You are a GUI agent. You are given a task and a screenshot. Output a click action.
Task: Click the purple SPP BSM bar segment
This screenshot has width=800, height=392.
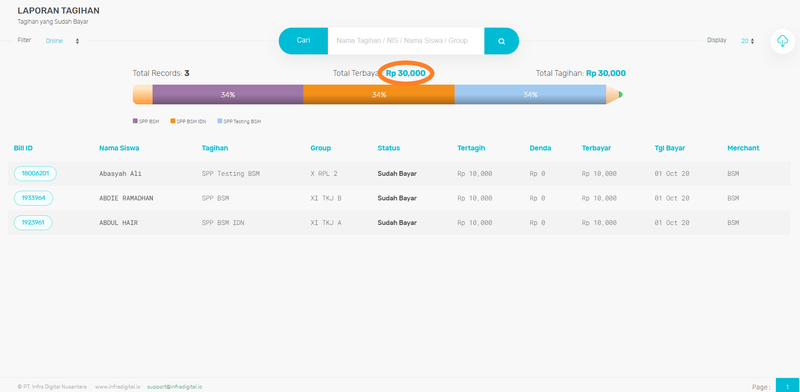pyautogui.click(x=228, y=94)
